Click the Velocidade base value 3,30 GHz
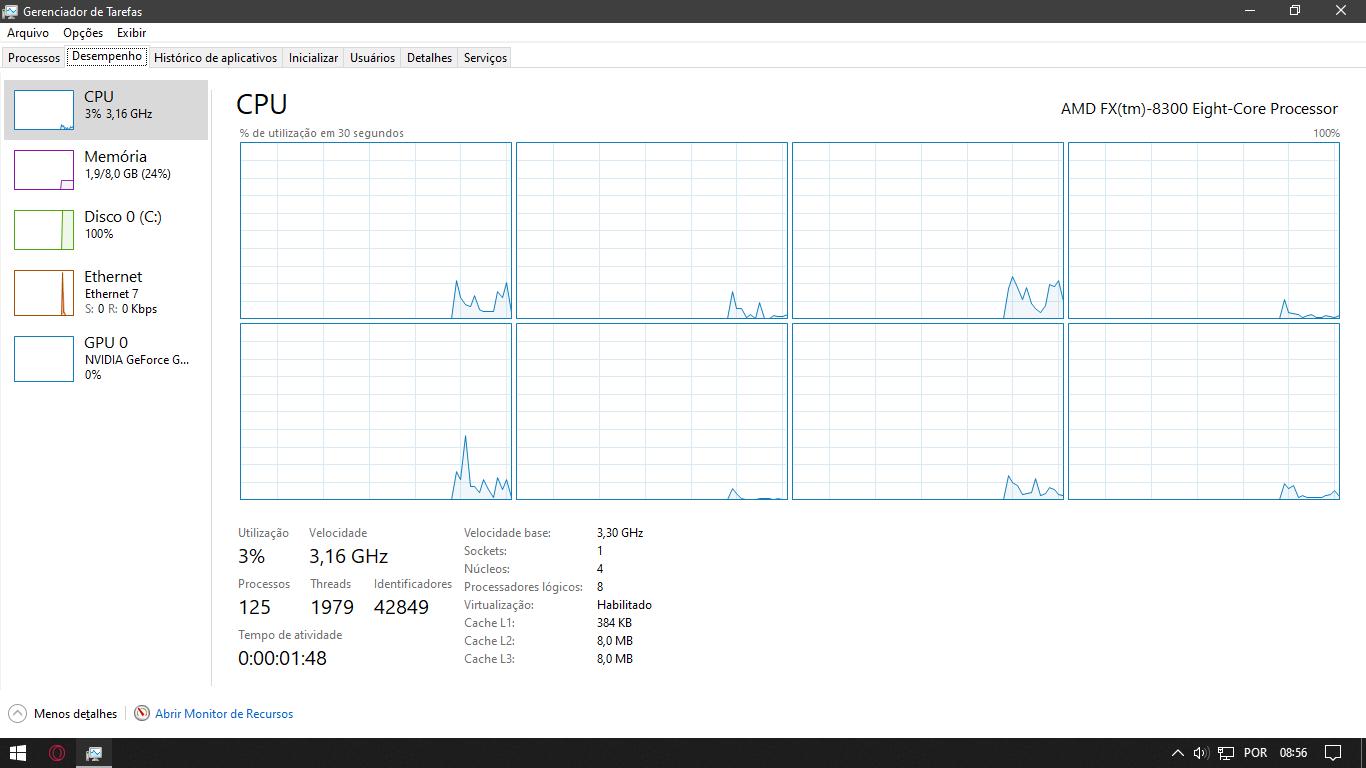 pyautogui.click(x=620, y=533)
